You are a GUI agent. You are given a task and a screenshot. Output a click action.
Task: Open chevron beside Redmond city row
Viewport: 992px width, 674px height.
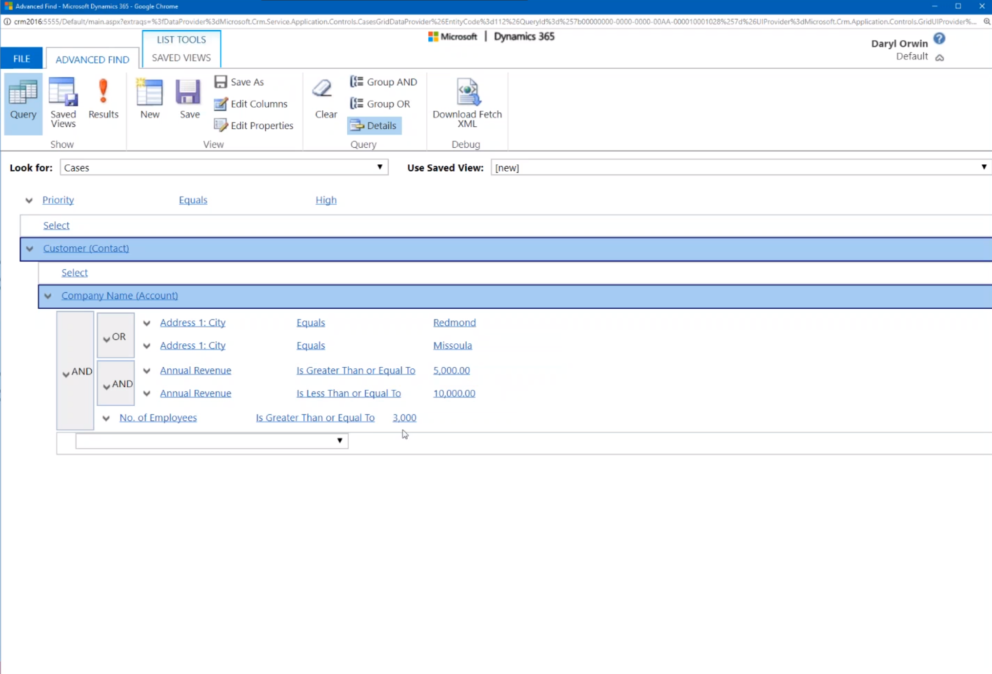coord(147,323)
